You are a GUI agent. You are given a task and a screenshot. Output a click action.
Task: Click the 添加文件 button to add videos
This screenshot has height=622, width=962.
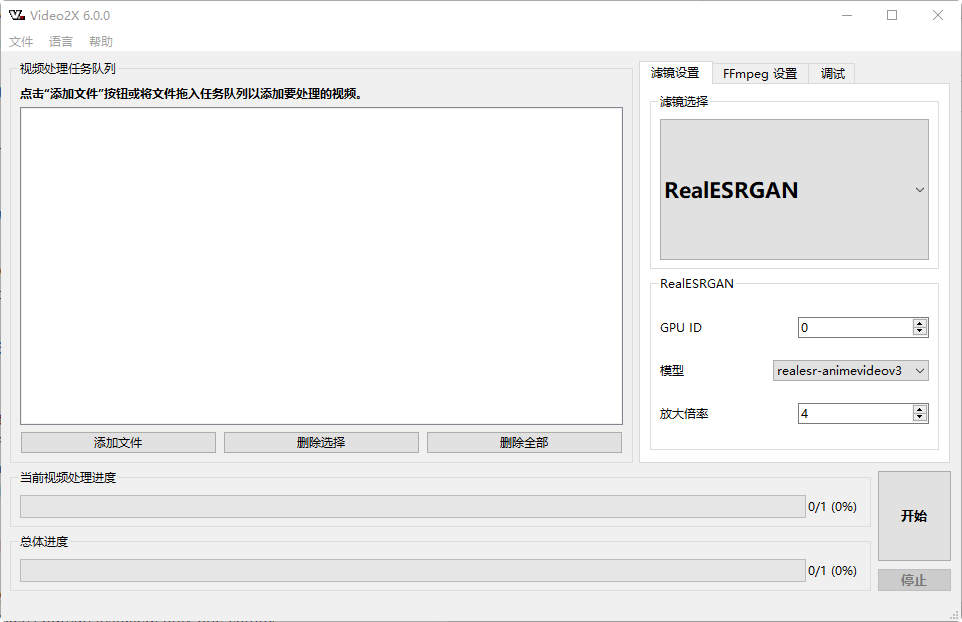(x=117, y=442)
